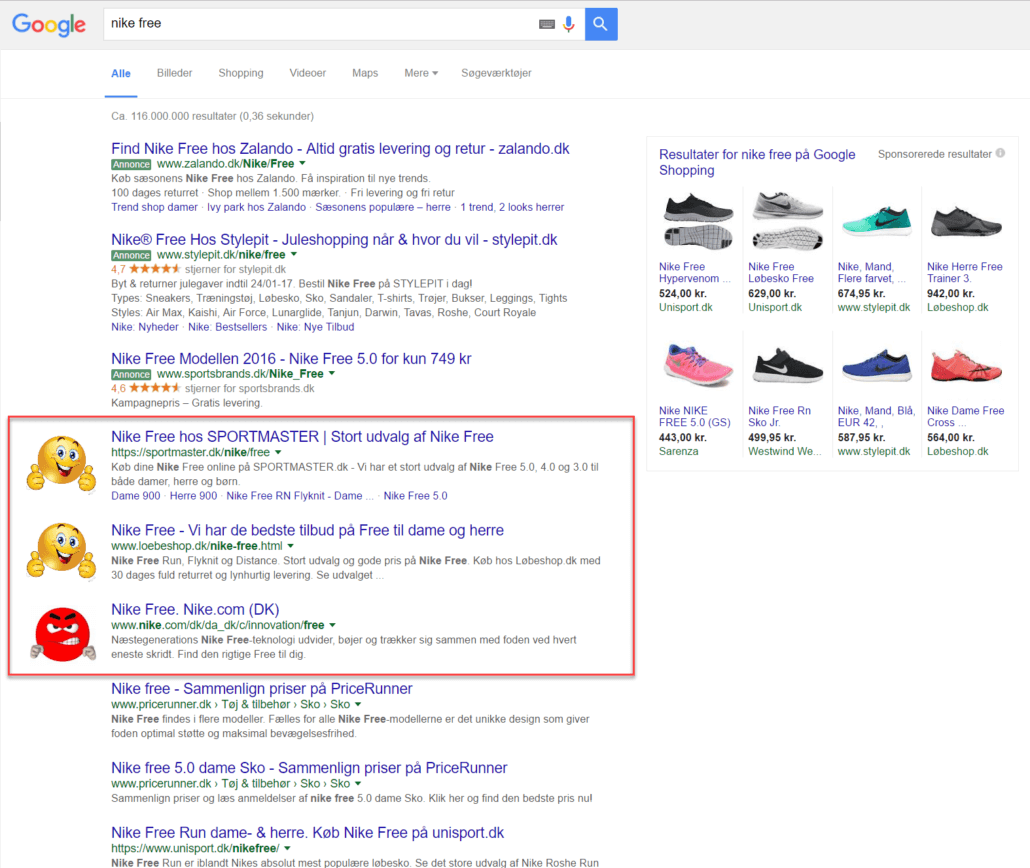Click the 629,00 kr. price
The height and width of the screenshot is (868, 1030).
[x=772, y=294]
